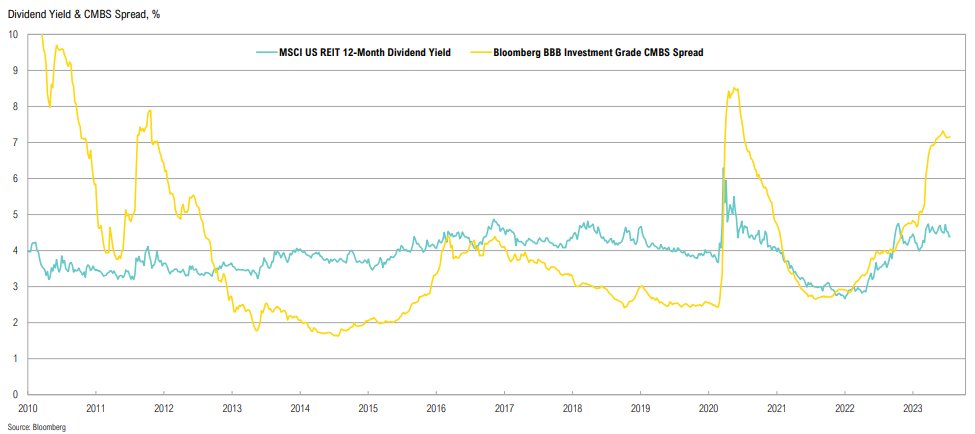
Task: Select the MSCI US REIT Dividend Yield legend label
Action: (365, 52)
